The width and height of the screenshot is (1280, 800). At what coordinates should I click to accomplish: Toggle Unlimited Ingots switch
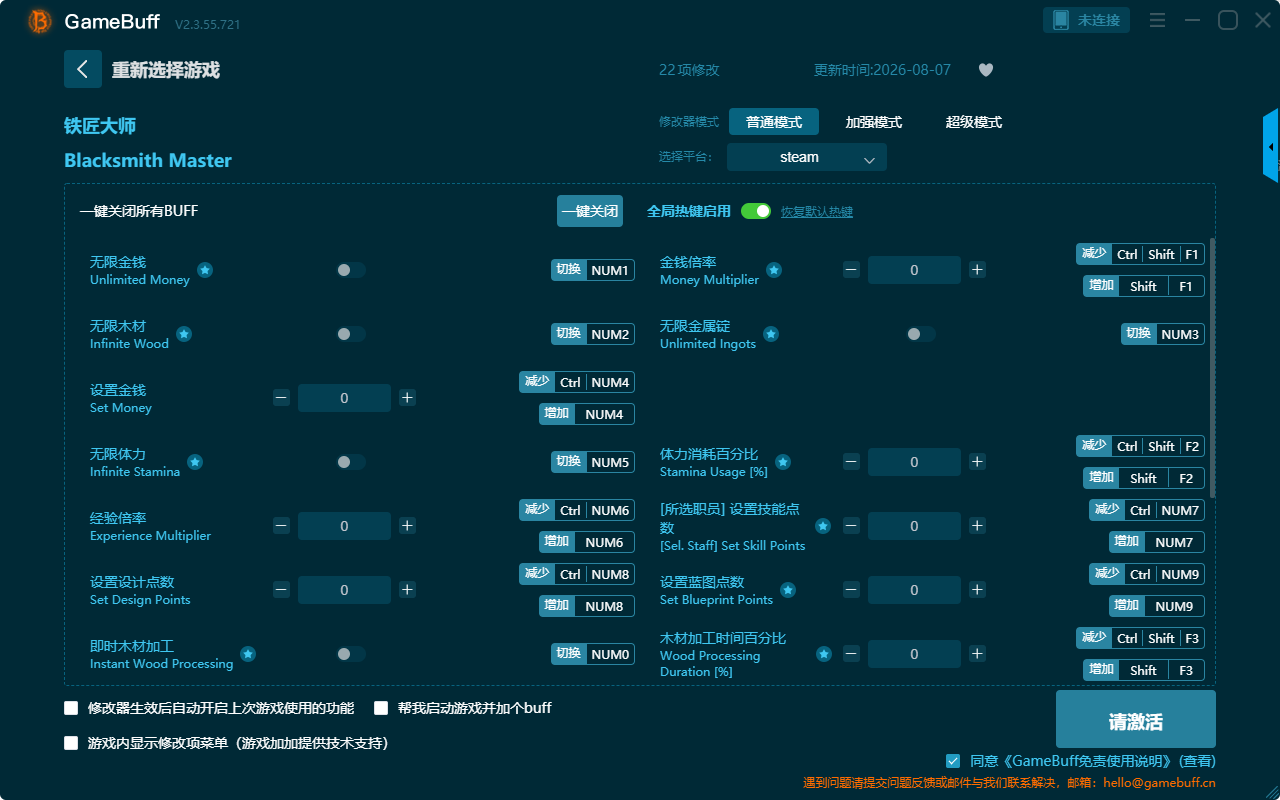[x=921, y=334]
